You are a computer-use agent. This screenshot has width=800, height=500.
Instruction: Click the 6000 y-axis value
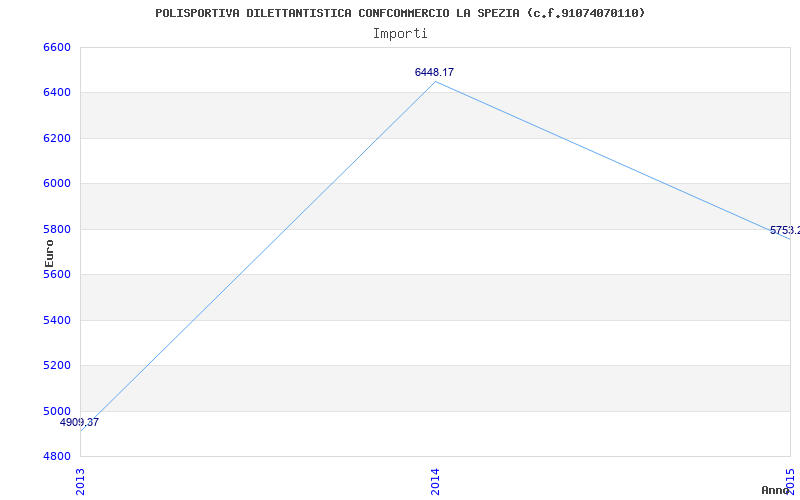click(x=56, y=184)
